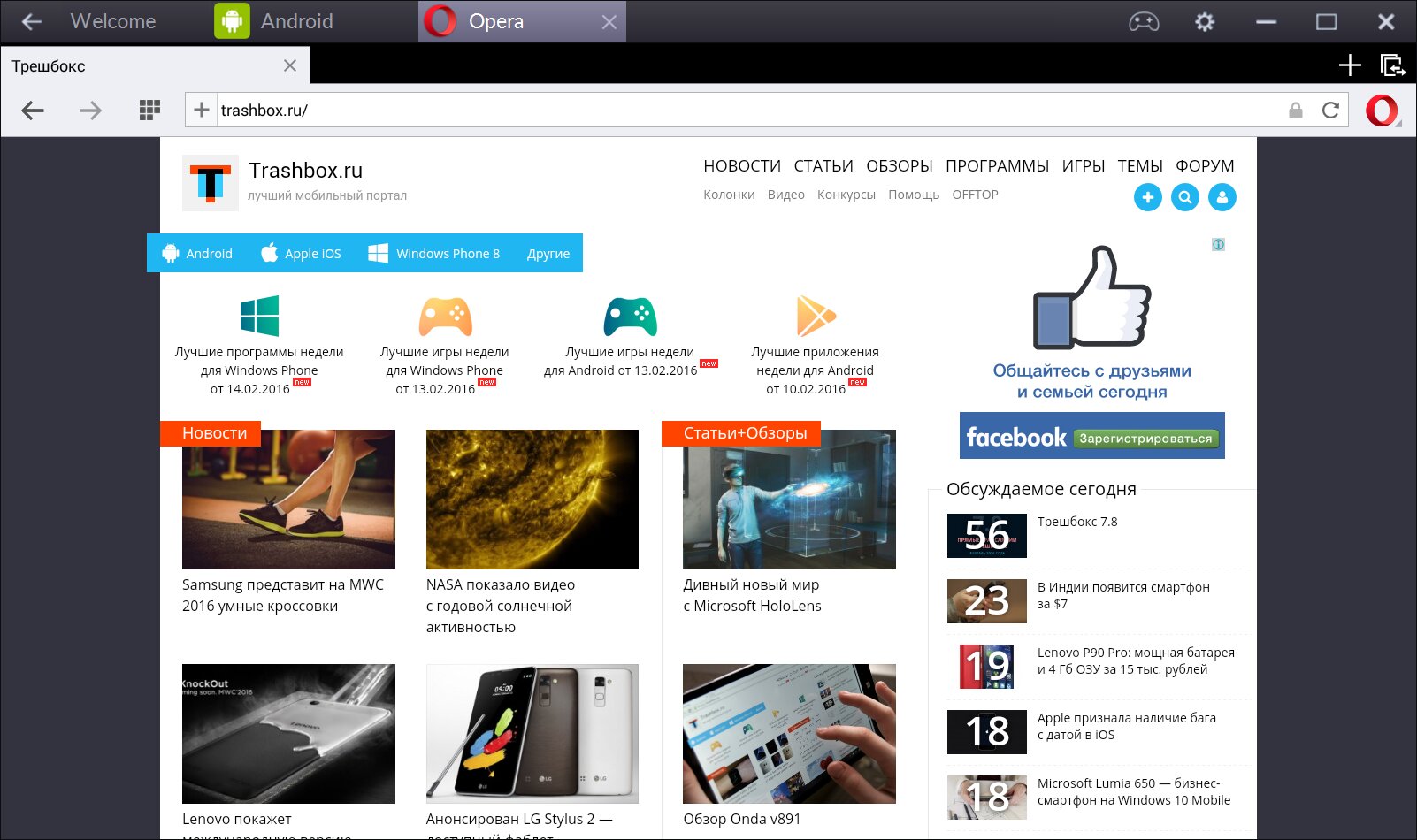Go back using the BlueStacks back arrow

[x=32, y=21]
